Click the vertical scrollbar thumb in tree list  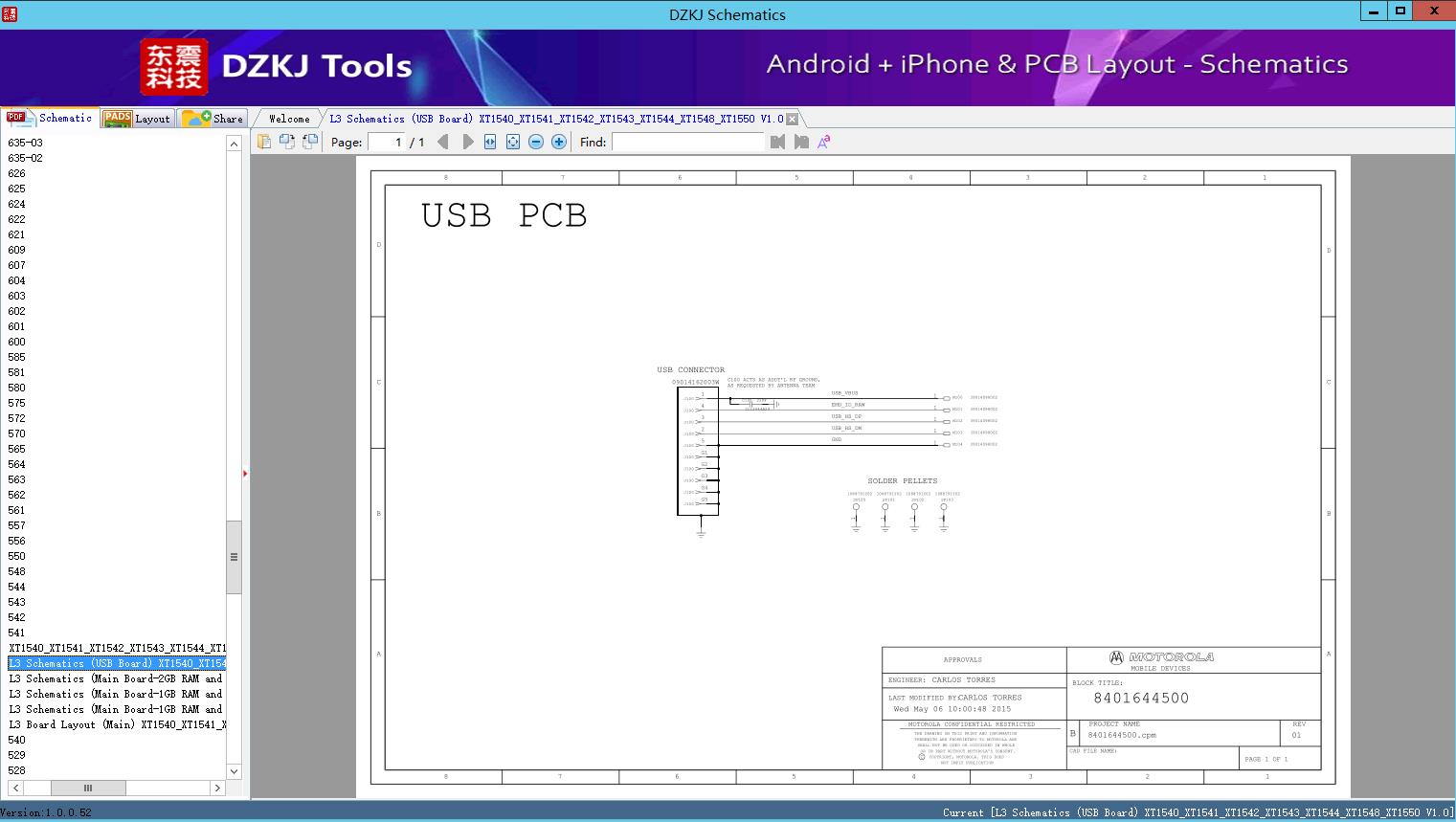point(234,557)
